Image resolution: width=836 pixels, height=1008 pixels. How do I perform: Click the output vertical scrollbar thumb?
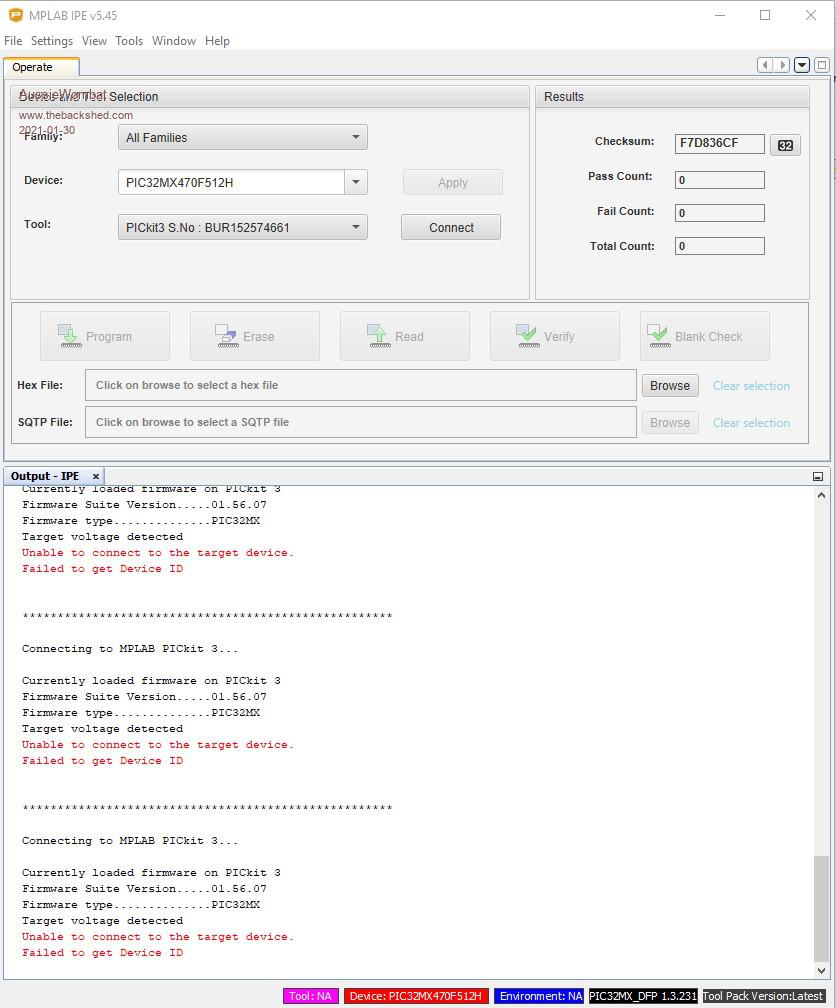[x=821, y=908]
